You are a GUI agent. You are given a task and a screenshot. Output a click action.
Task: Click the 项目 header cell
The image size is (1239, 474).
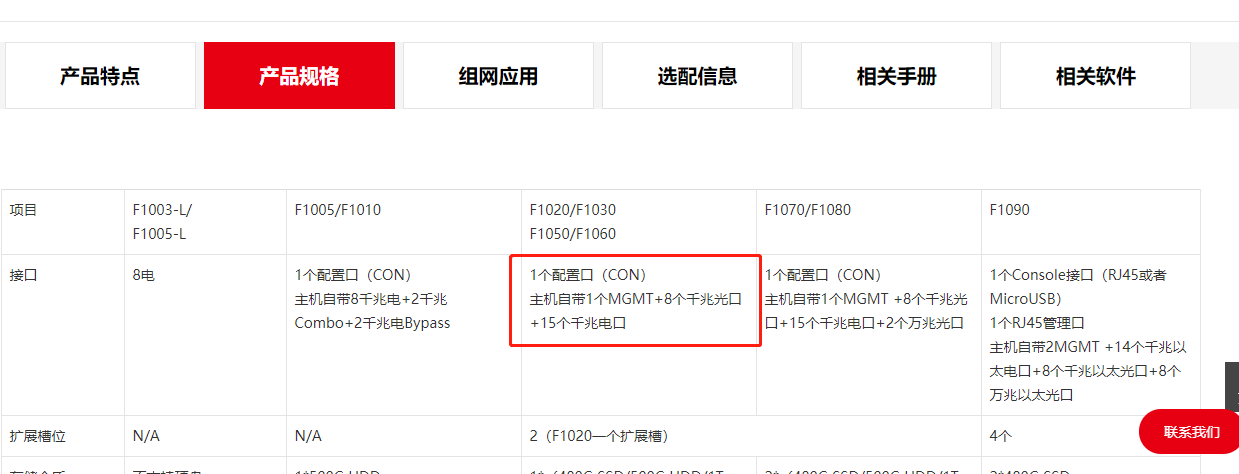[63, 222]
